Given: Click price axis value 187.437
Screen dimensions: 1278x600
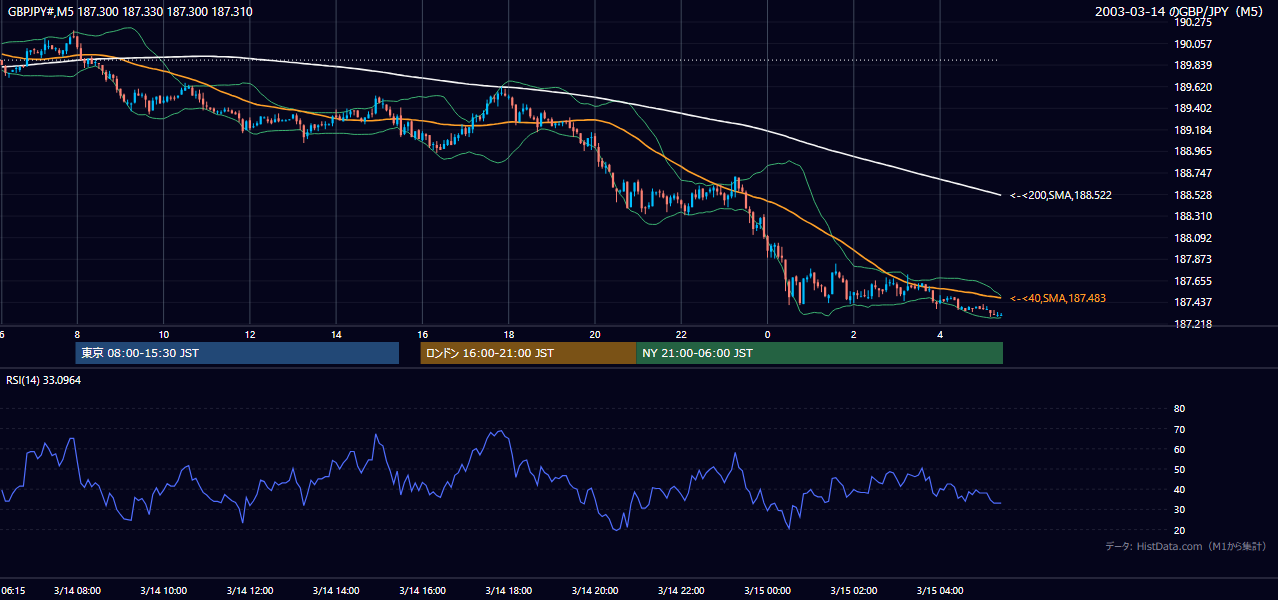Looking at the screenshot, I should [x=1193, y=302].
